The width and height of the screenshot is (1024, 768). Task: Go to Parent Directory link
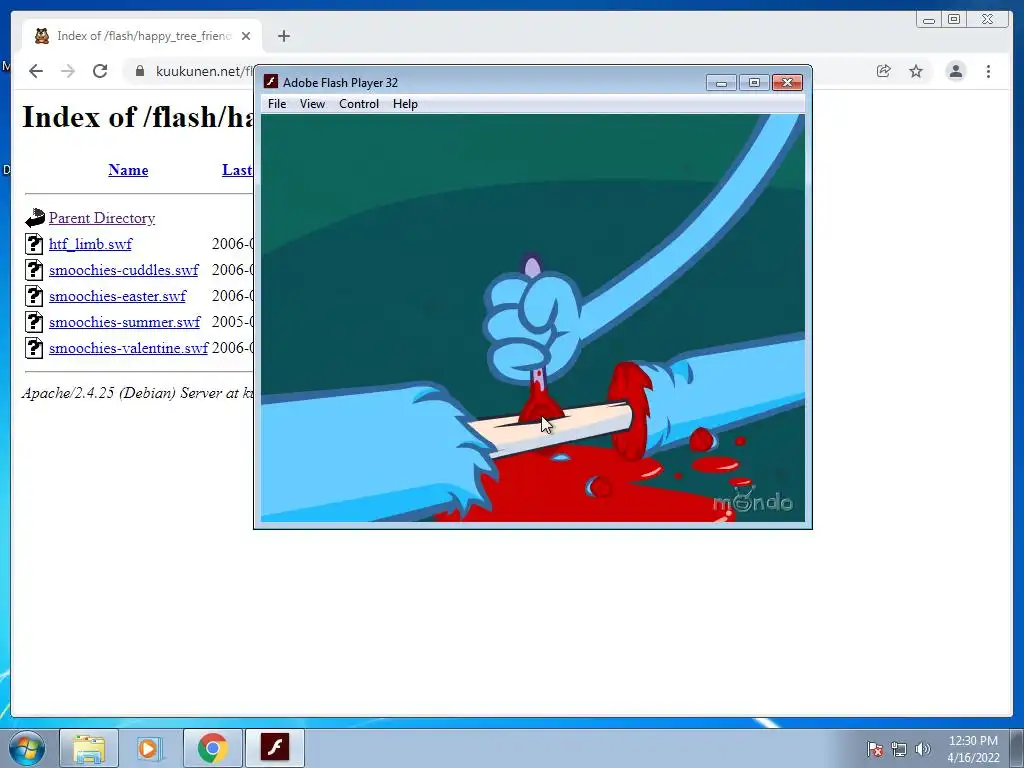pos(102,218)
